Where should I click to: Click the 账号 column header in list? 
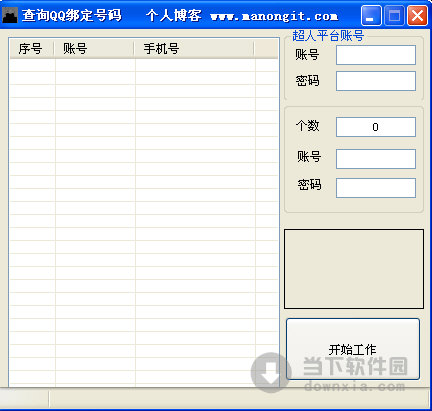94,49
